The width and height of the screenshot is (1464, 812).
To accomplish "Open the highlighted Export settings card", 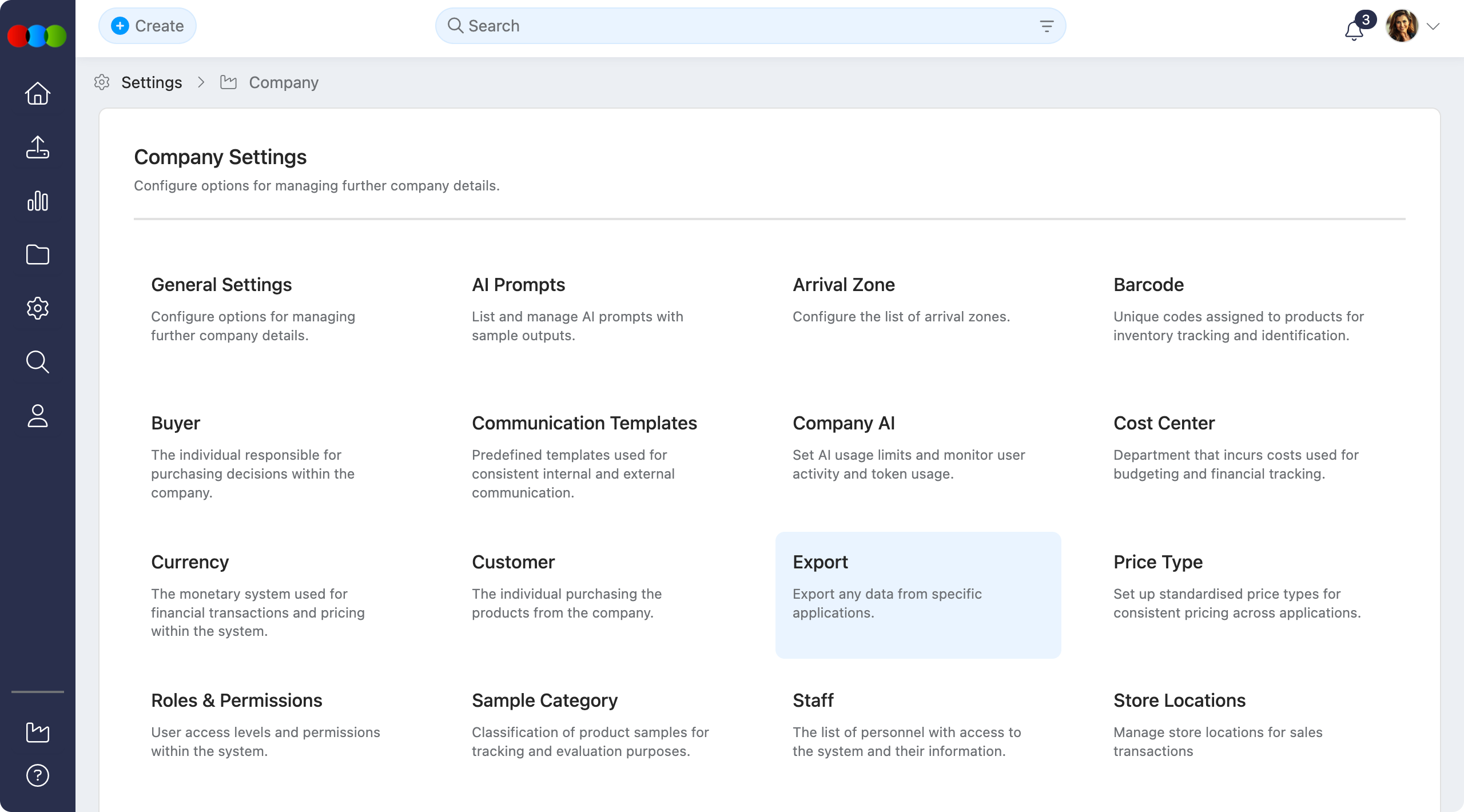I will pyautogui.click(x=917, y=595).
